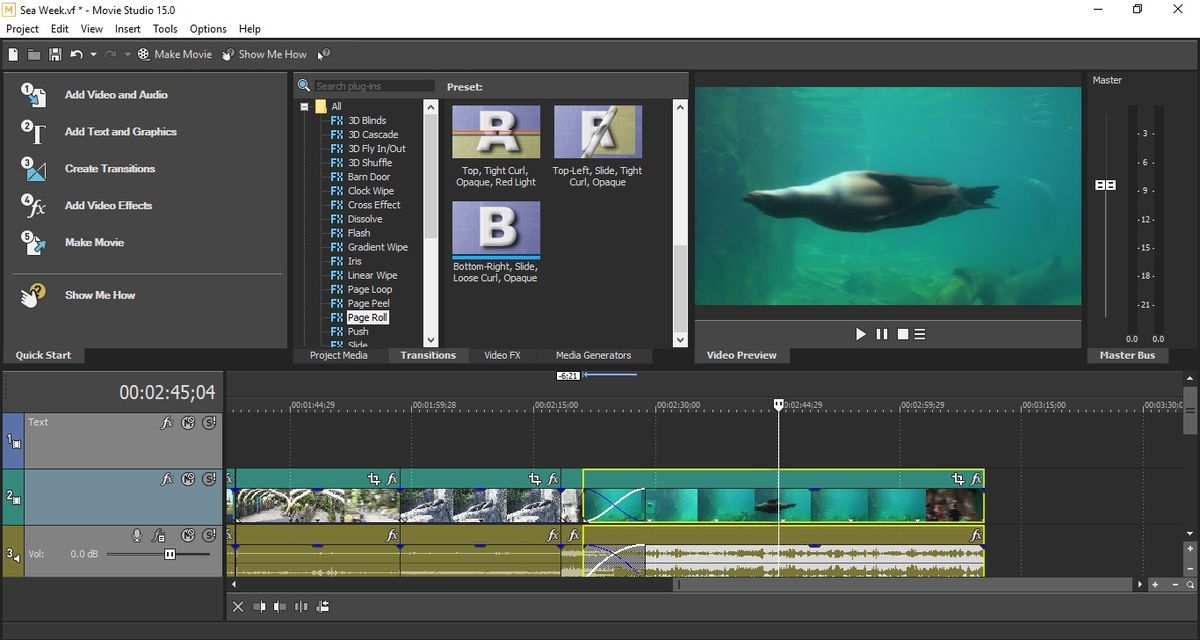The height and width of the screenshot is (640, 1200).
Task: Open the undo history dropdown arrow
Action: [93, 54]
